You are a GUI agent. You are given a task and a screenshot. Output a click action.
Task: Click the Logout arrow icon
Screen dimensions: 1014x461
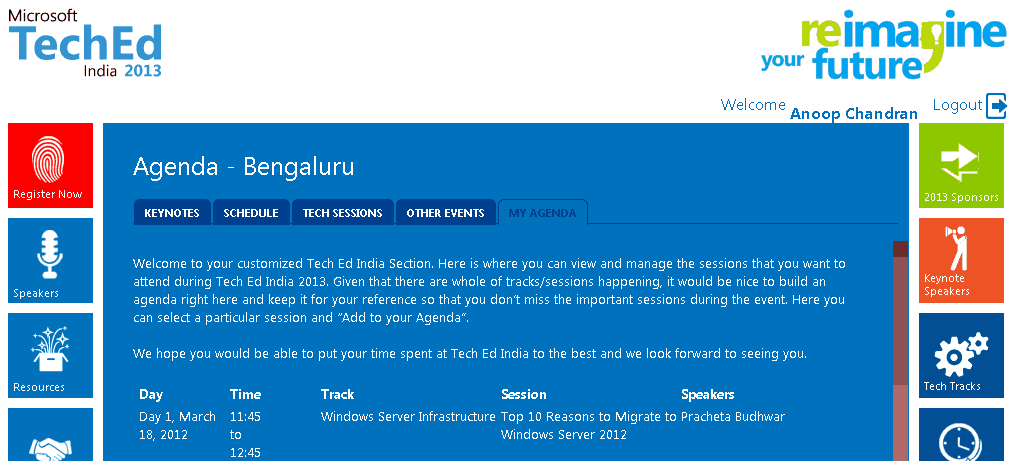tap(997, 106)
